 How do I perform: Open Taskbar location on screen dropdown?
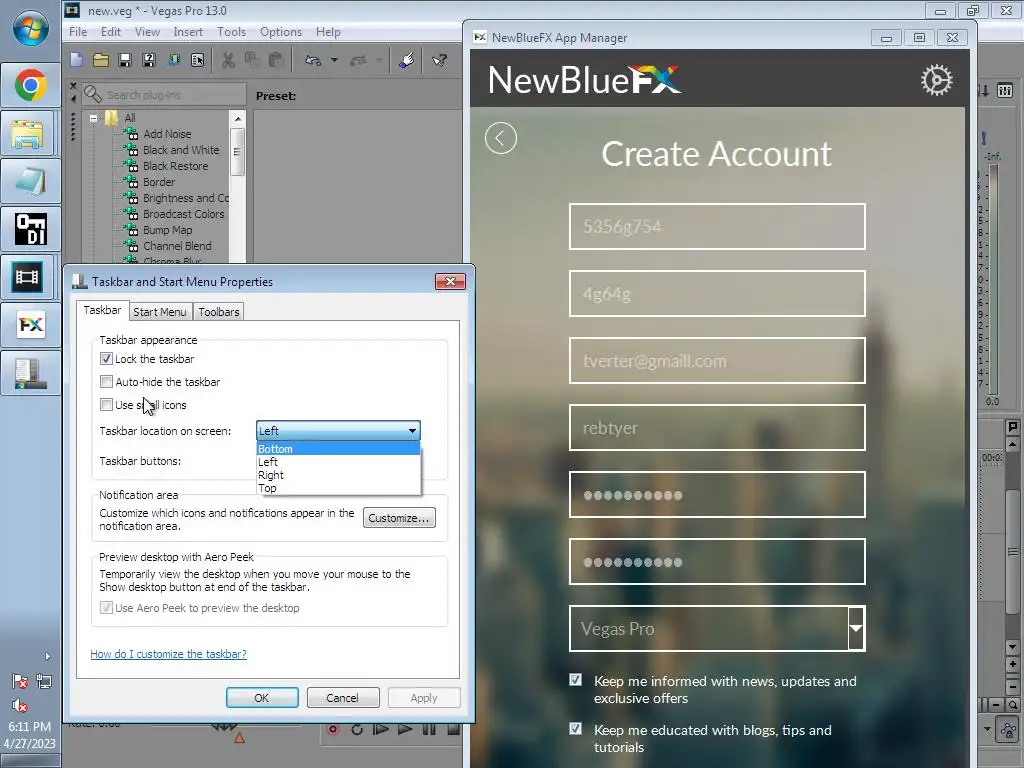[x=338, y=430]
